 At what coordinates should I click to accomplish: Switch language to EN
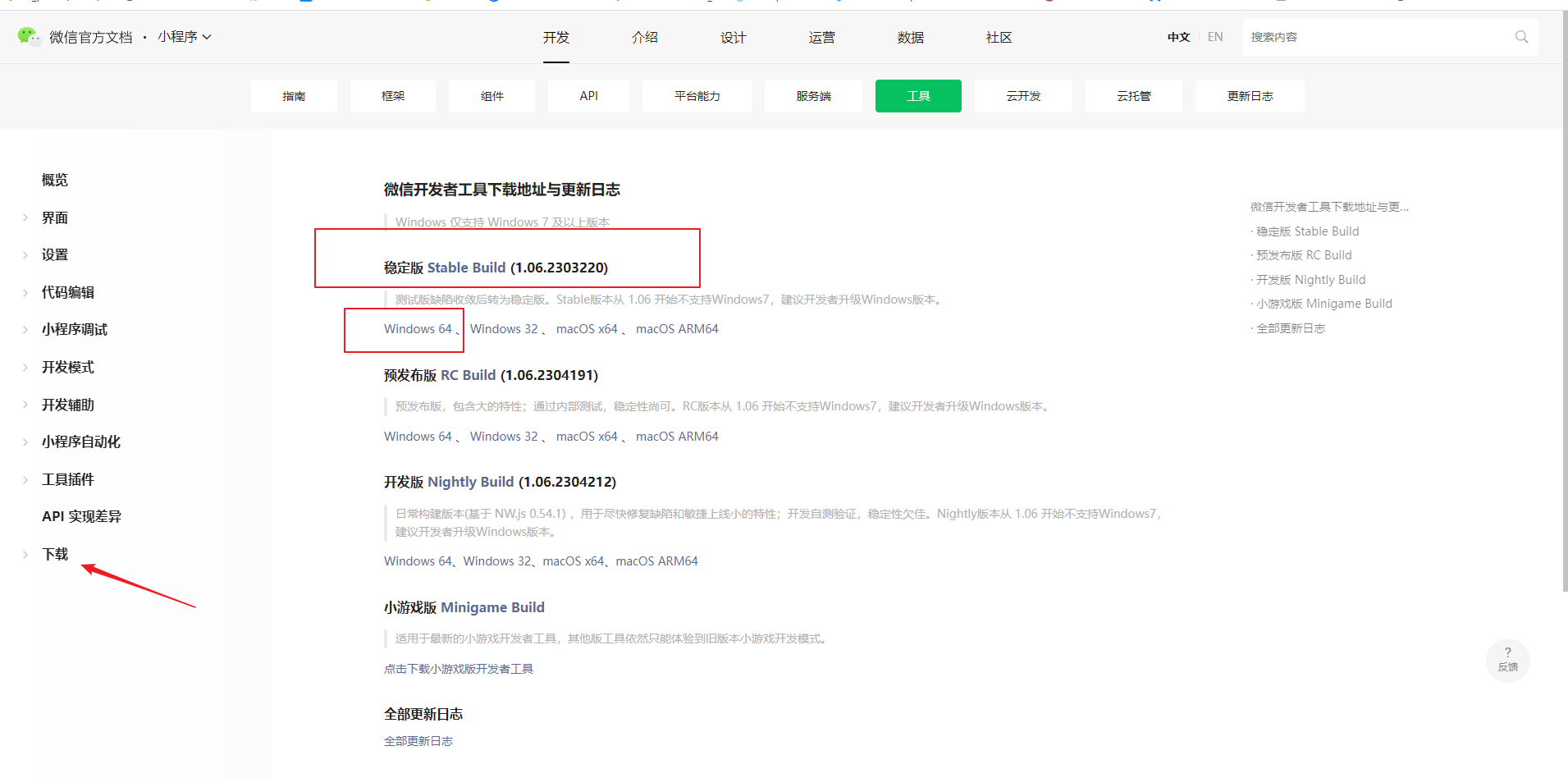click(x=1215, y=37)
